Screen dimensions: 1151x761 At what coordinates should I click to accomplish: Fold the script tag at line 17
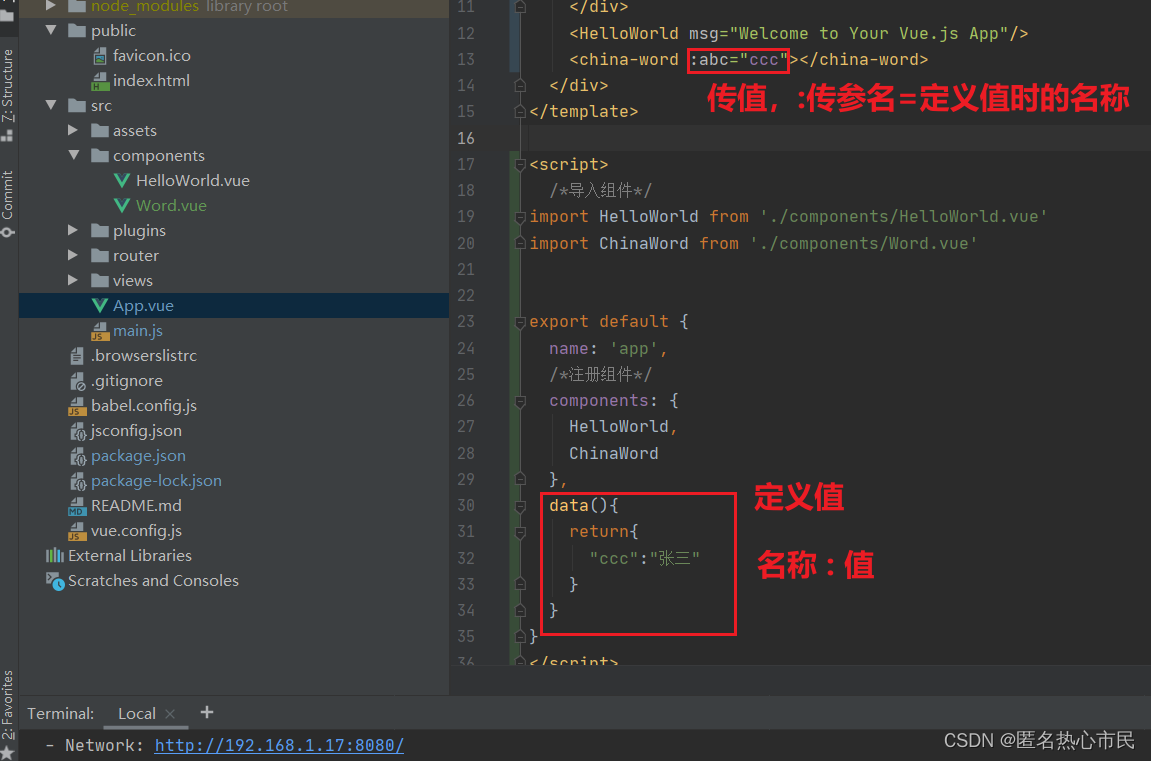click(x=519, y=165)
